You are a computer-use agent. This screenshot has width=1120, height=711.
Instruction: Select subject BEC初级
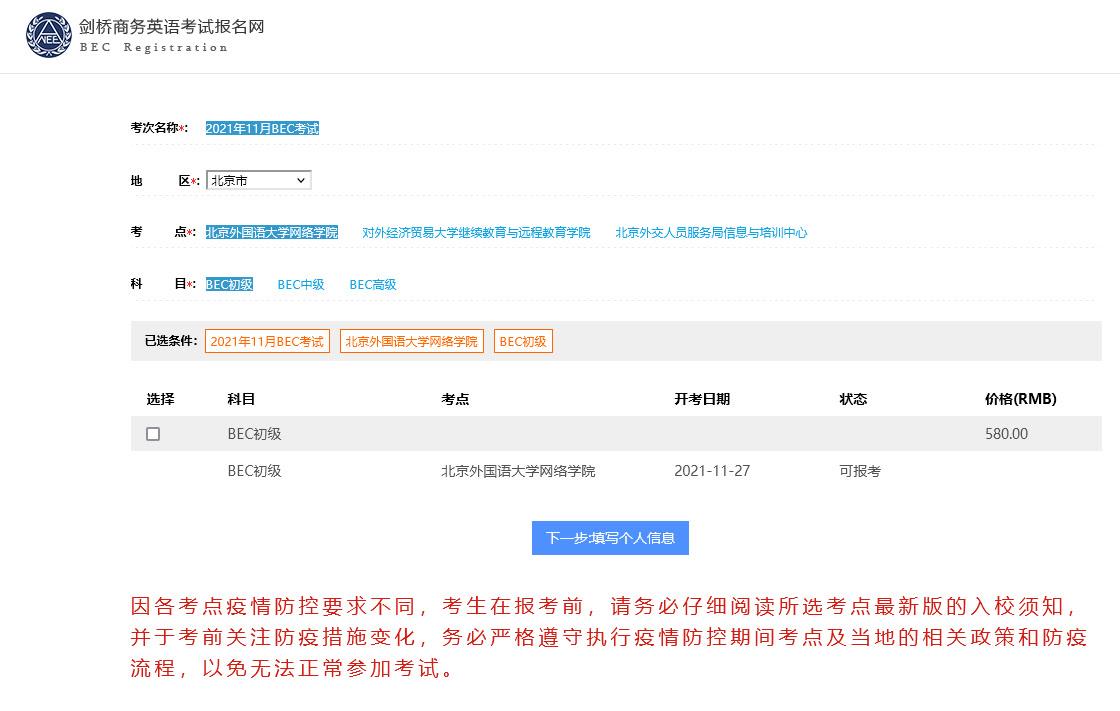point(229,284)
